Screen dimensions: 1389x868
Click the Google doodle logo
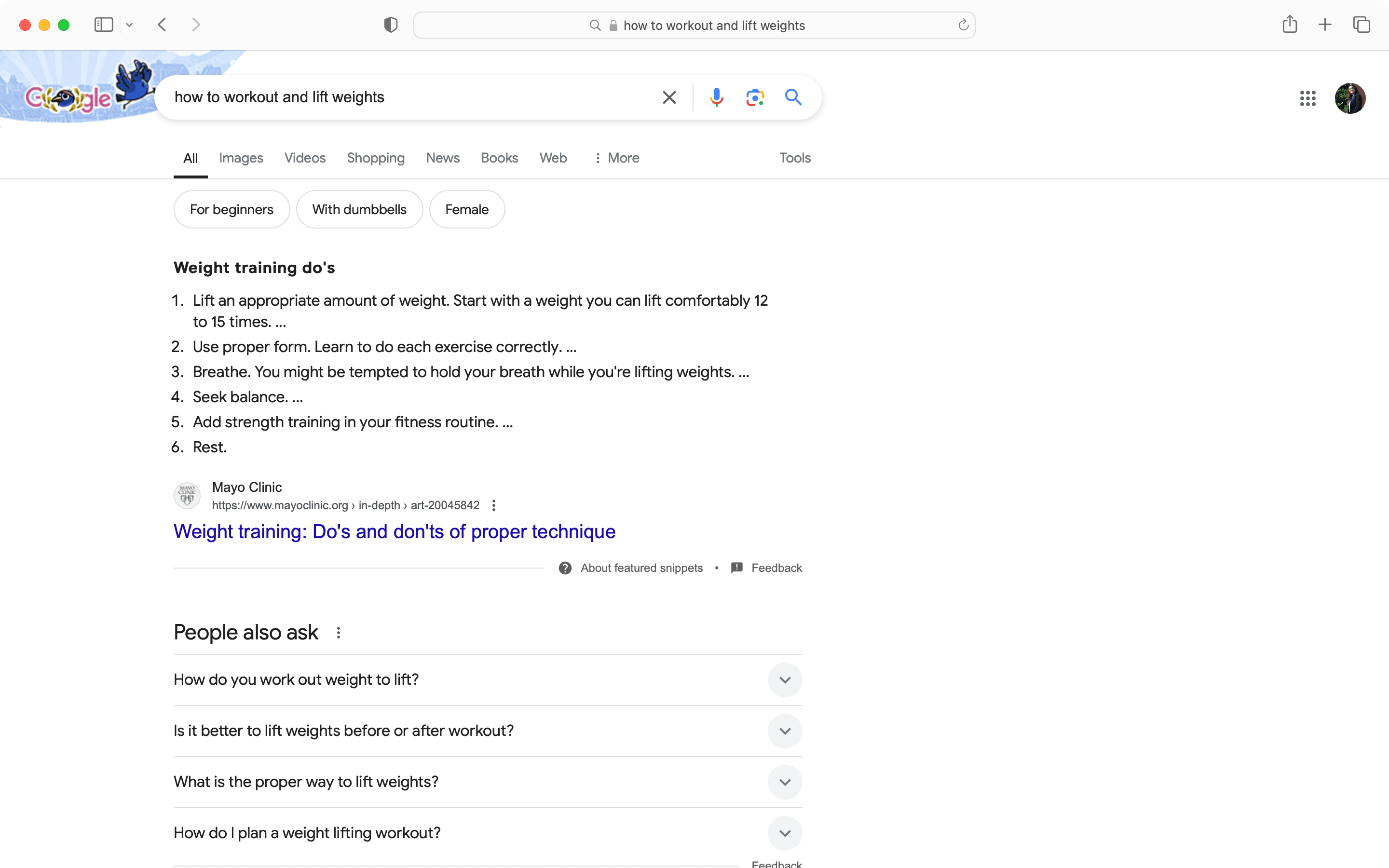[78, 92]
